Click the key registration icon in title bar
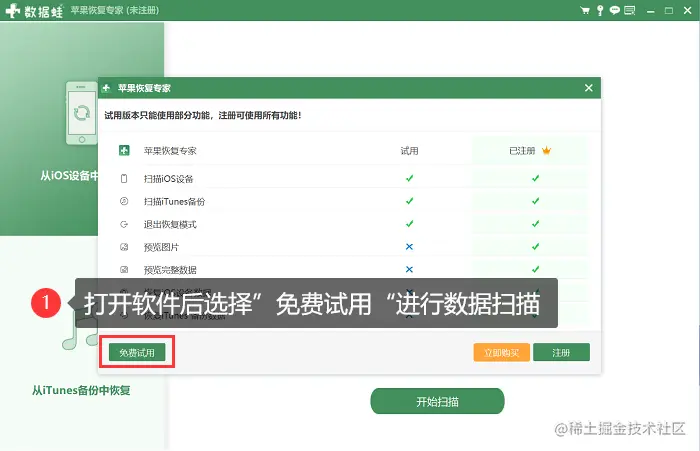Screen dimensions: 700x451 coord(600,10)
